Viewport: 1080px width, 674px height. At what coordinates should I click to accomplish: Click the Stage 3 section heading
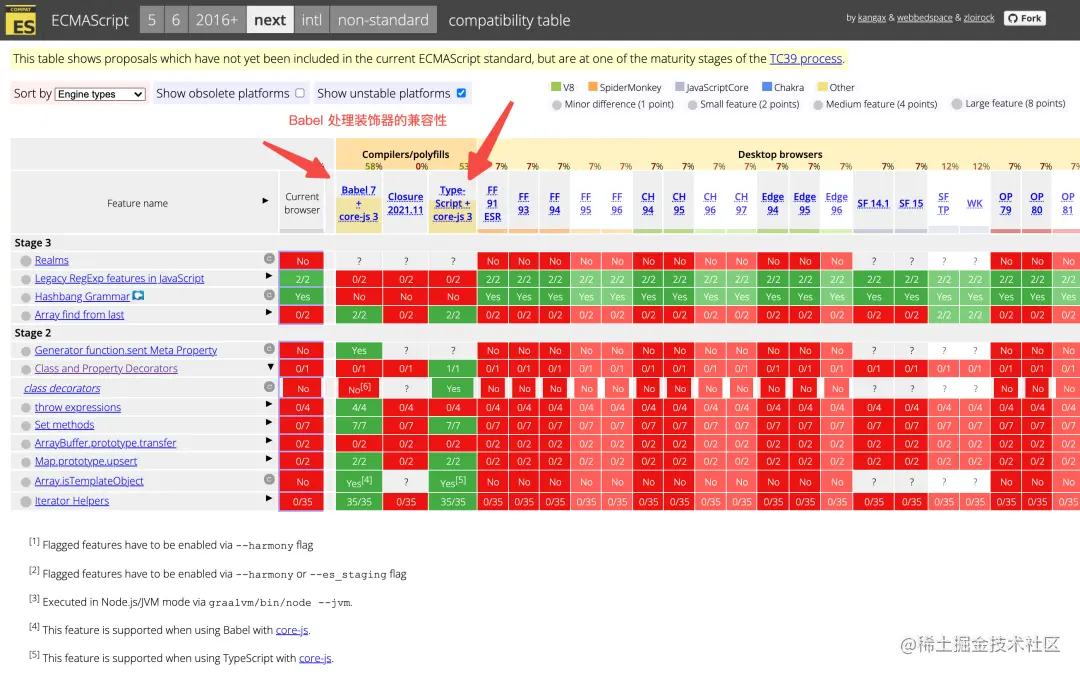pyautogui.click(x=33, y=242)
